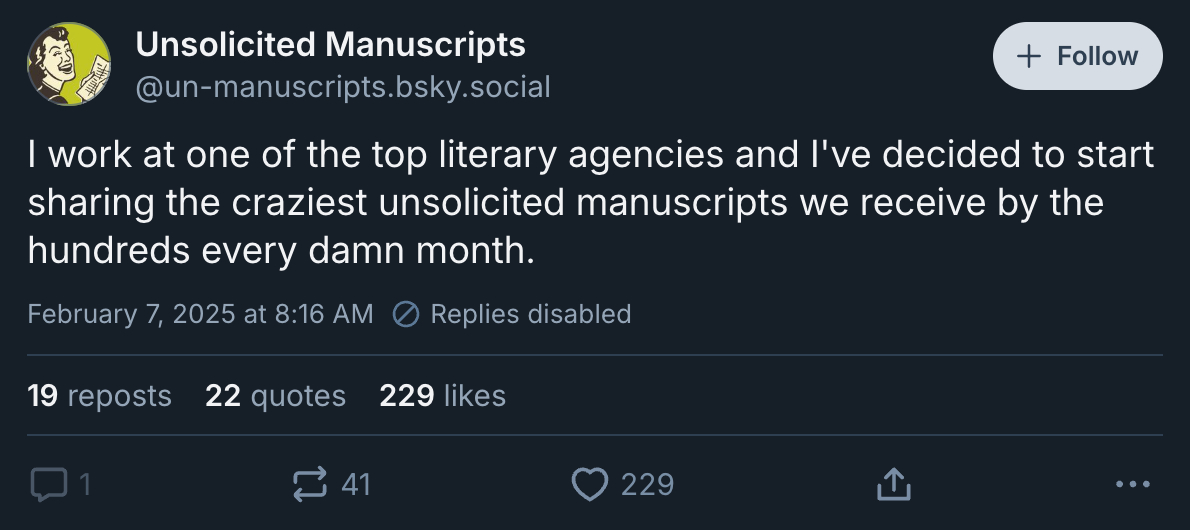
Task: Follow the Unsolicited Manuscripts account
Action: point(1077,56)
